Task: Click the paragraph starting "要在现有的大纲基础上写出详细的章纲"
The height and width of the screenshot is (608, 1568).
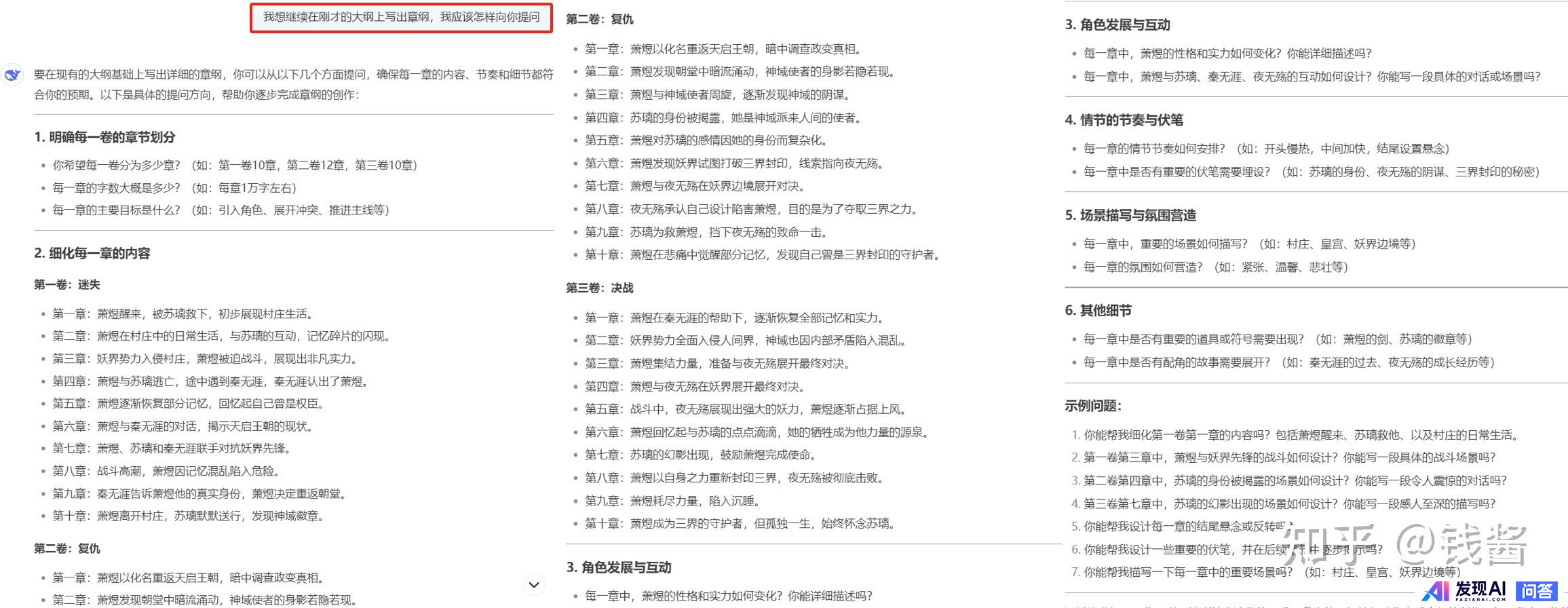Action: click(x=294, y=84)
